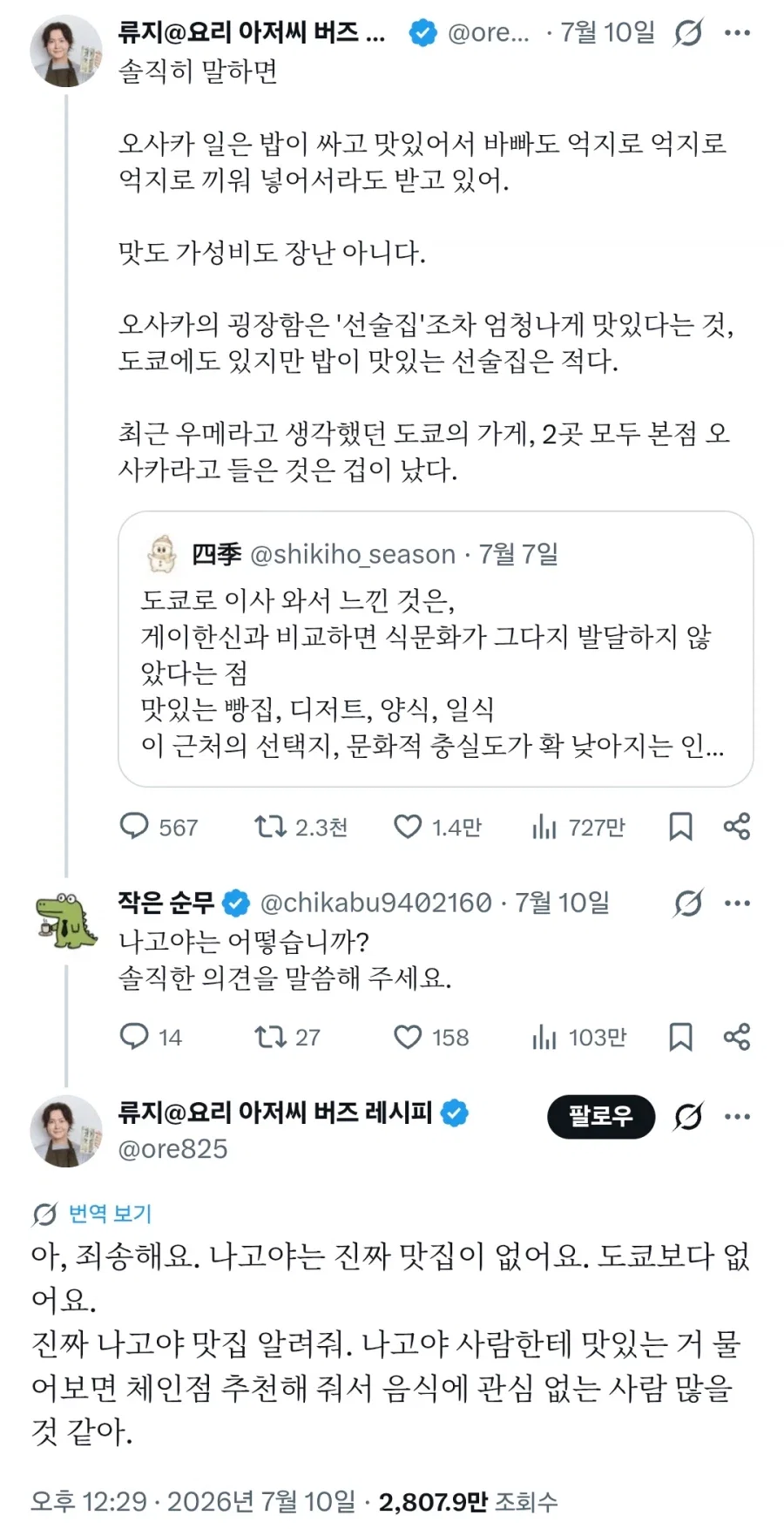Bookmark the first tweet
This screenshot has width=784, height=1529.
click(x=680, y=826)
